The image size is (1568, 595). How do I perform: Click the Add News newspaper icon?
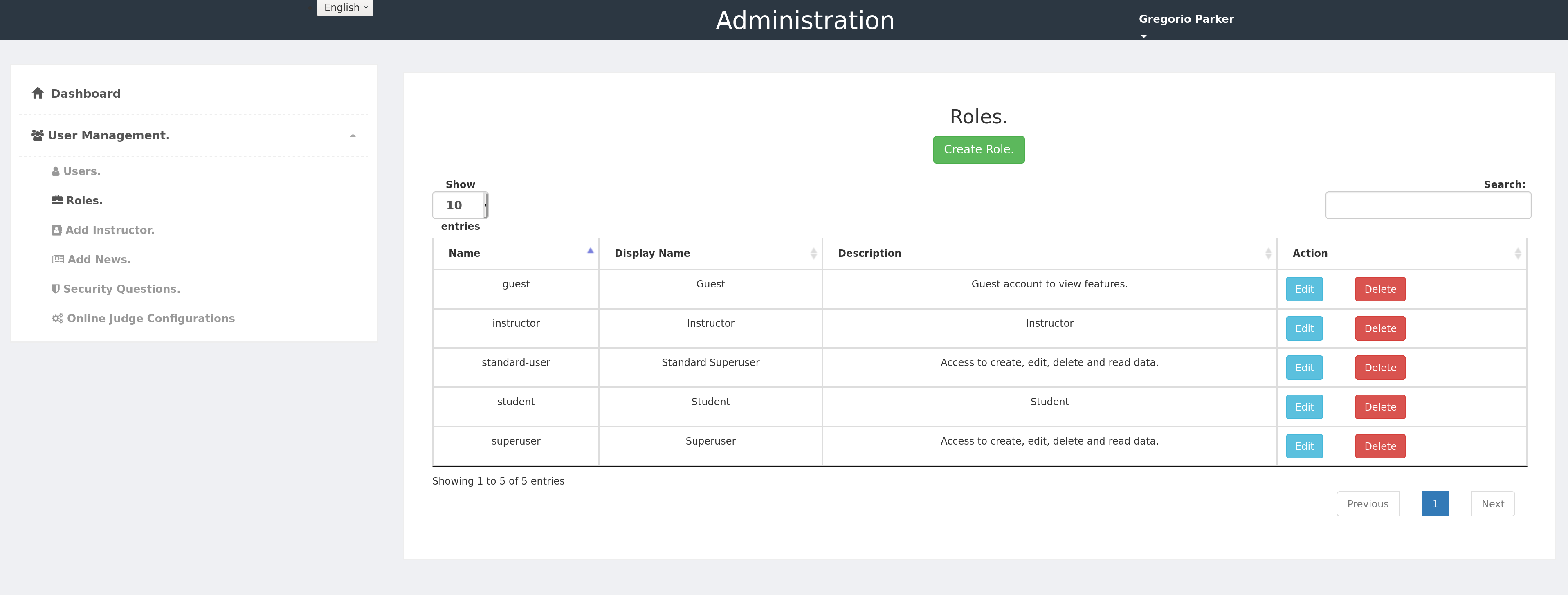click(x=58, y=259)
